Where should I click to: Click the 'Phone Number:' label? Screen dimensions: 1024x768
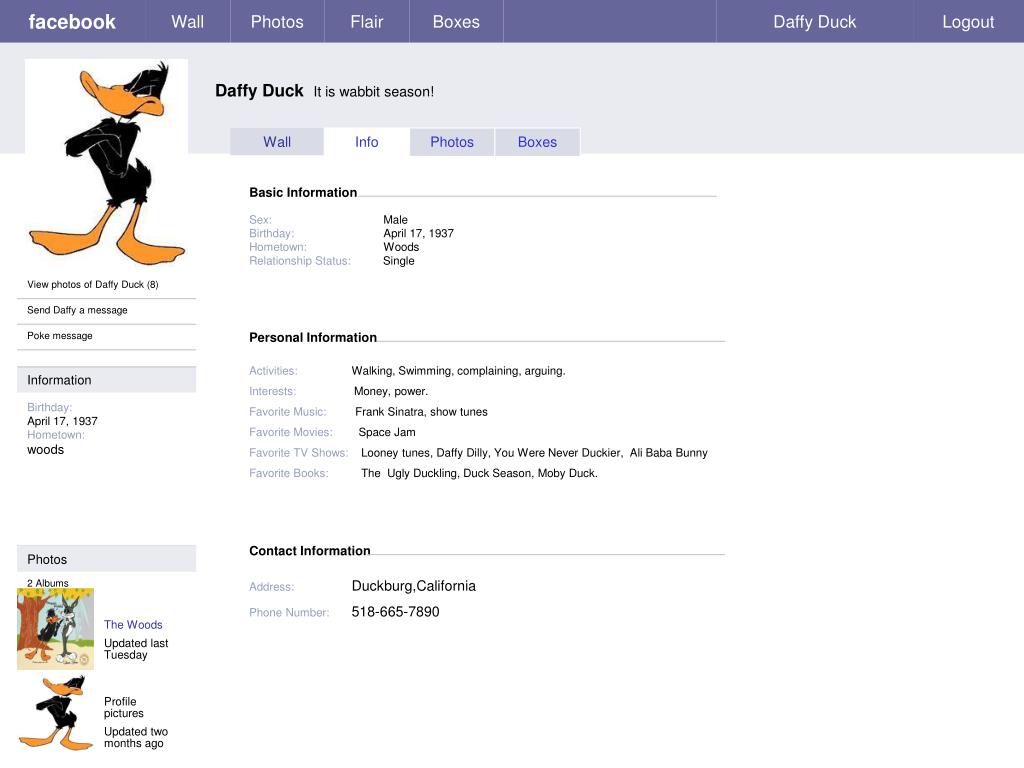click(289, 612)
